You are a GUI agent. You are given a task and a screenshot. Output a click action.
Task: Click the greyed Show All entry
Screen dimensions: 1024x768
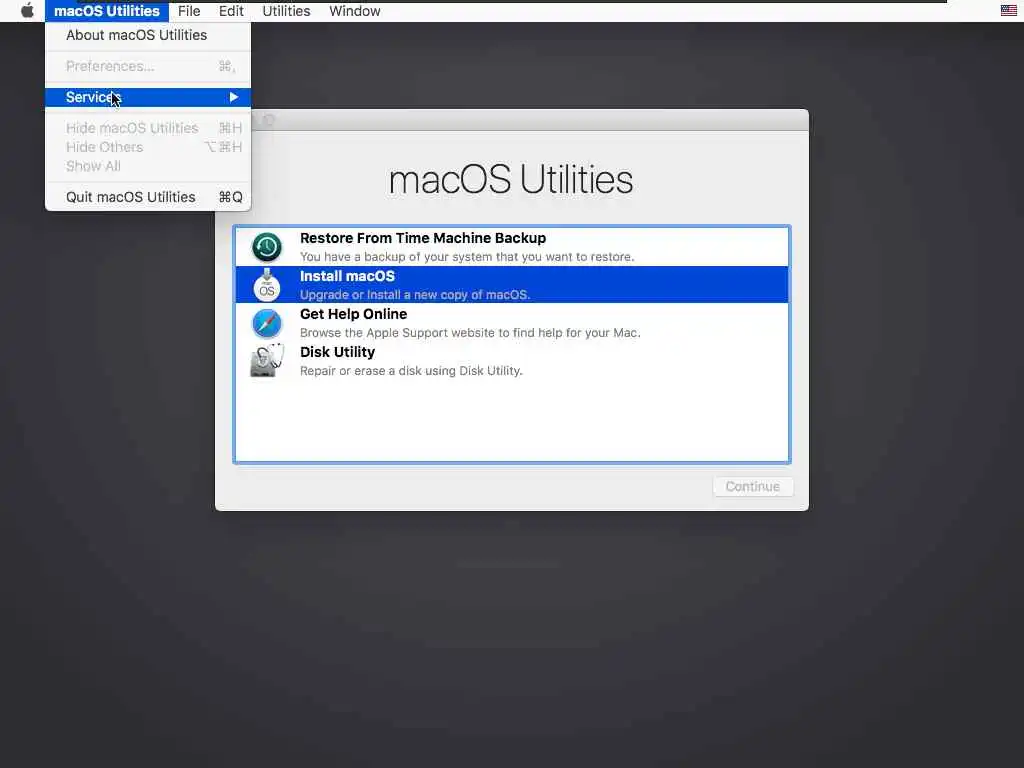(148, 166)
